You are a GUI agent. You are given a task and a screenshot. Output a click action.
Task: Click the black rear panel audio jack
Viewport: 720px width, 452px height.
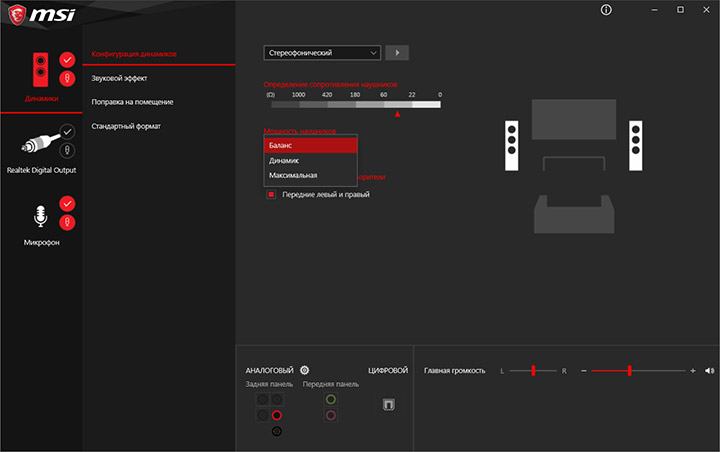click(276, 431)
